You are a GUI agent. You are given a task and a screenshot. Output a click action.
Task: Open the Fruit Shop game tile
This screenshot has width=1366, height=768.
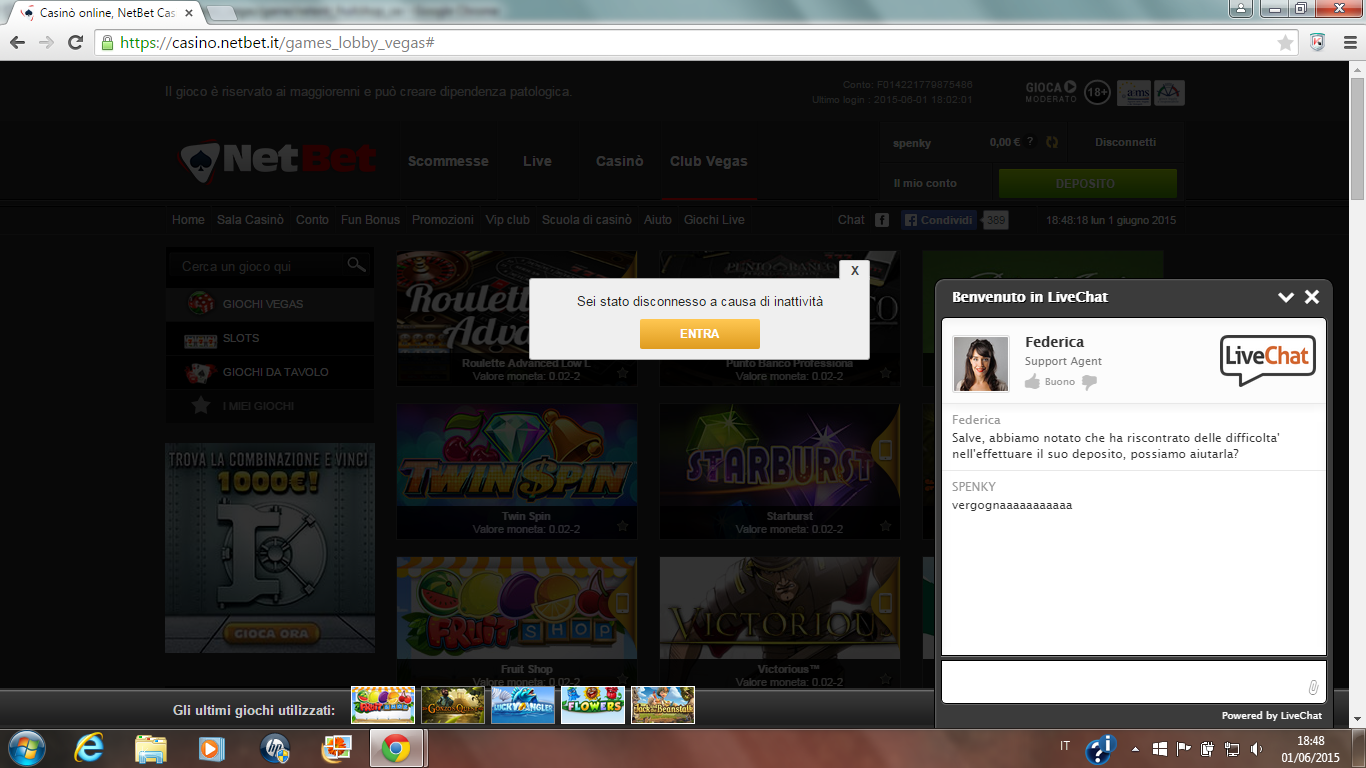point(517,622)
